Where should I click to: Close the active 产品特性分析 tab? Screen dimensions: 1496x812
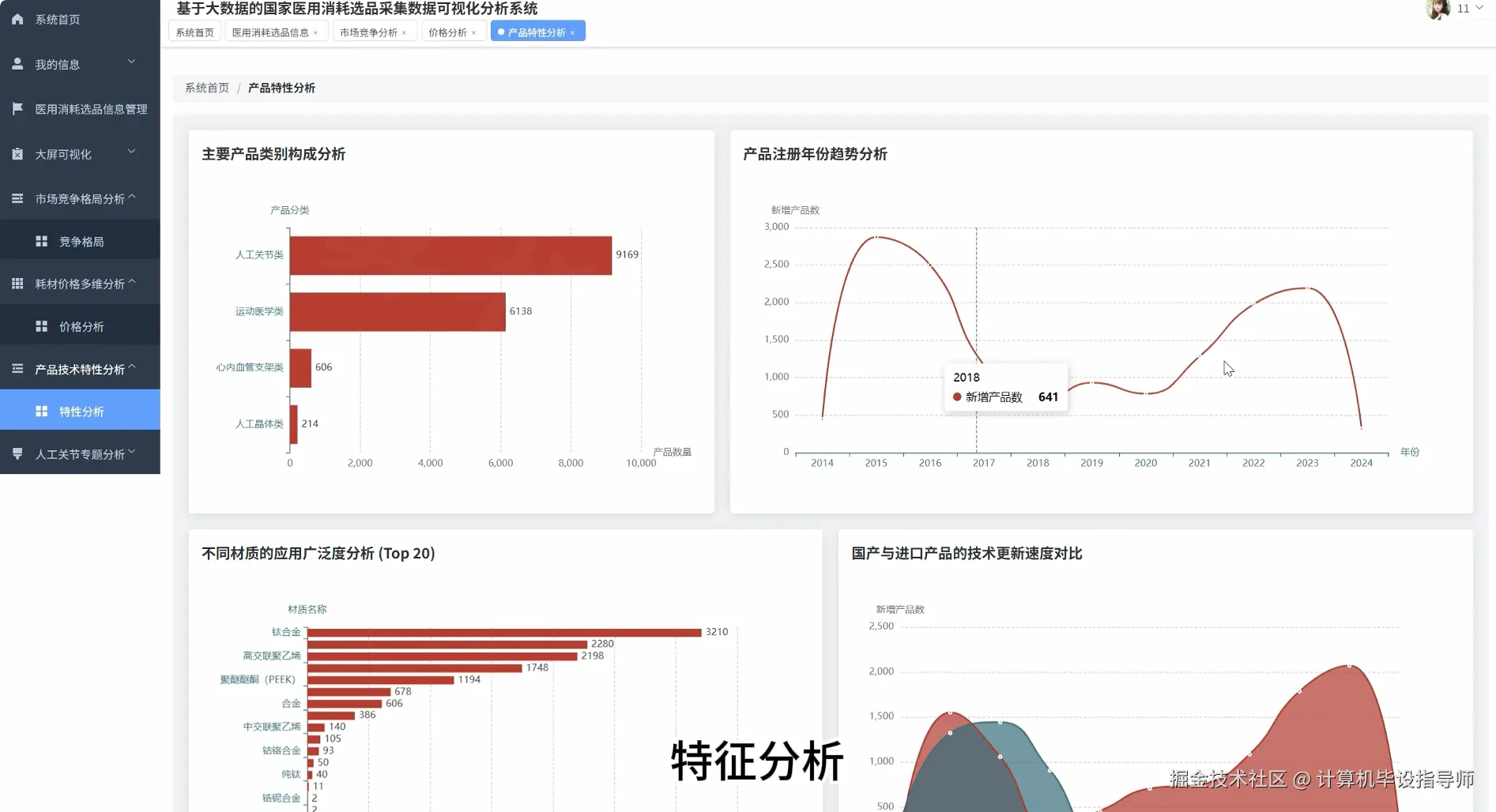pyautogui.click(x=572, y=33)
